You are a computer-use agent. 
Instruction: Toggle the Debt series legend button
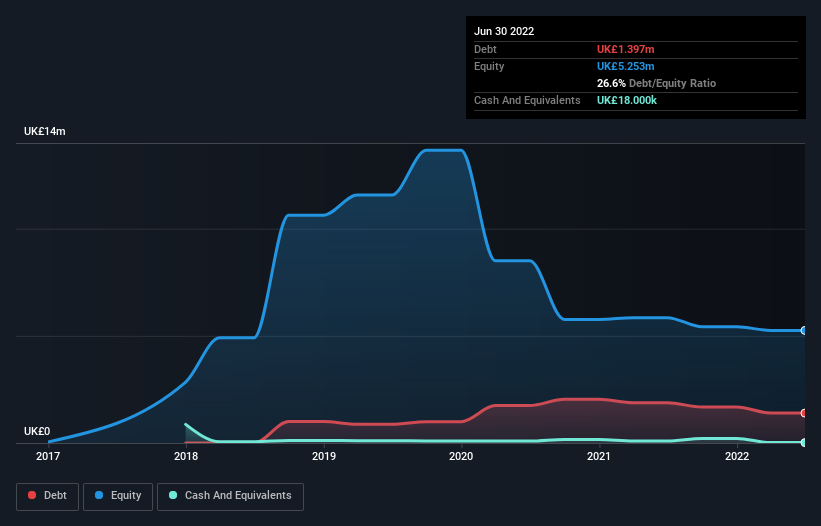[x=47, y=496]
